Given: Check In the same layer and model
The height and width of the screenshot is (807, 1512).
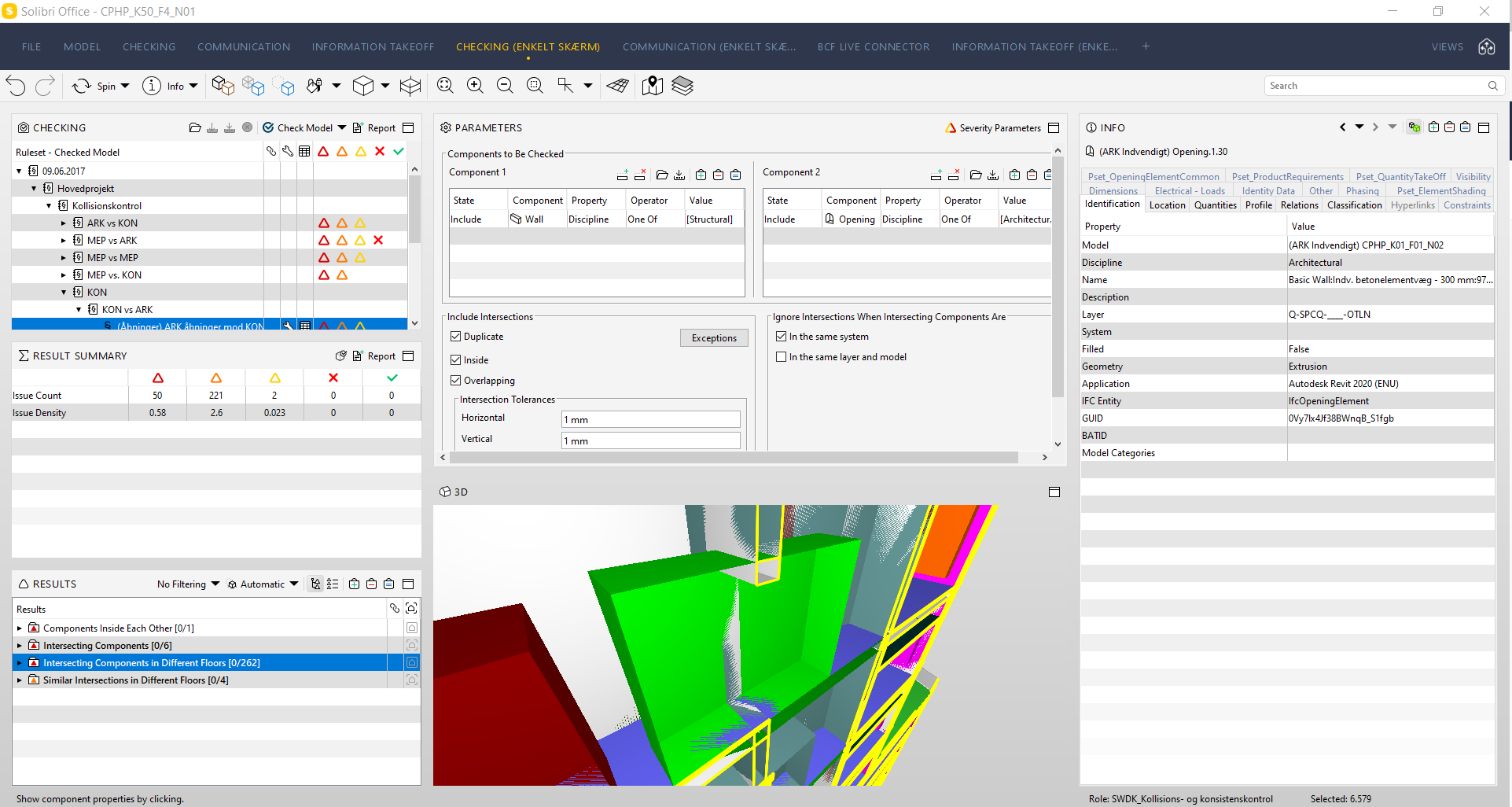Looking at the screenshot, I should click(781, 356).
